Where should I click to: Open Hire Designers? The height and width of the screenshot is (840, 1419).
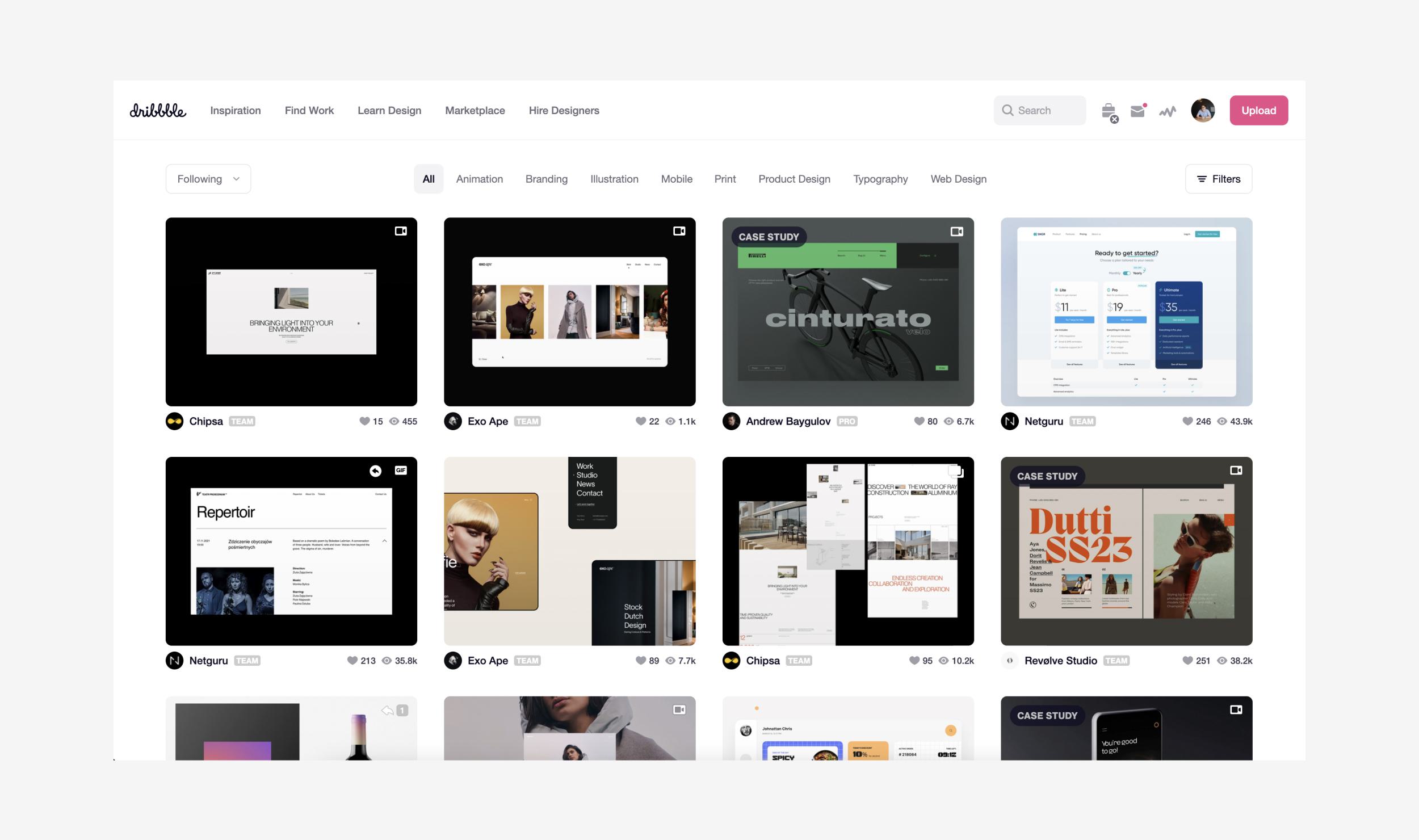tap(564, 111)
